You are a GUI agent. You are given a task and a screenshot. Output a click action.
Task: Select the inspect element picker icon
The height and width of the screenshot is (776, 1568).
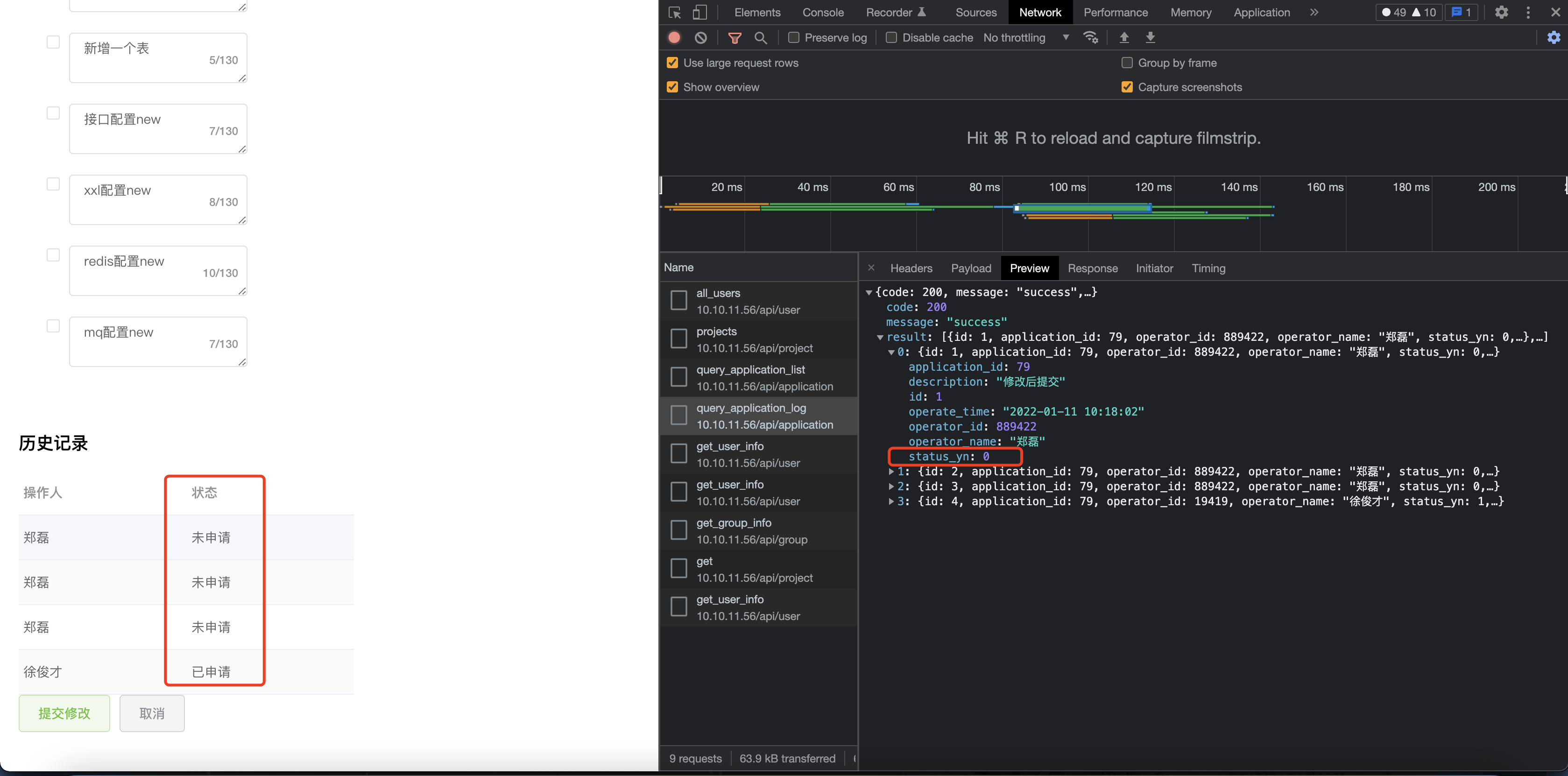tap(674, 13)
